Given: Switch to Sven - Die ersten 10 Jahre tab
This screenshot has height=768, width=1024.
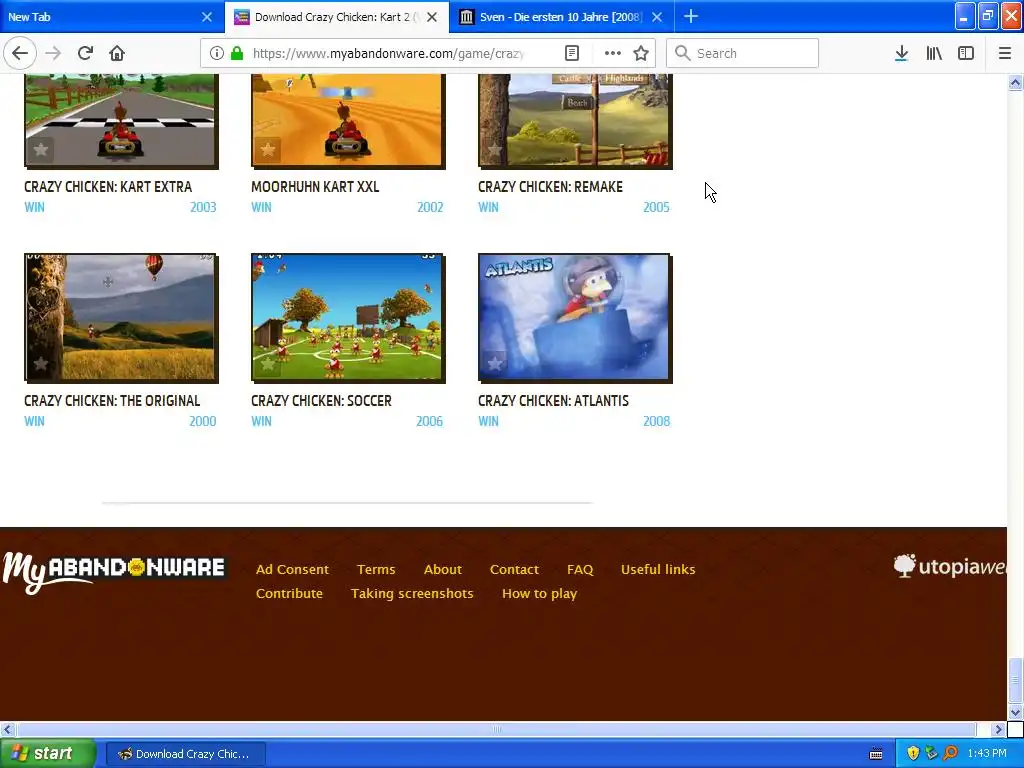Looking at the screenshot, I should click(x=551, y=17).
